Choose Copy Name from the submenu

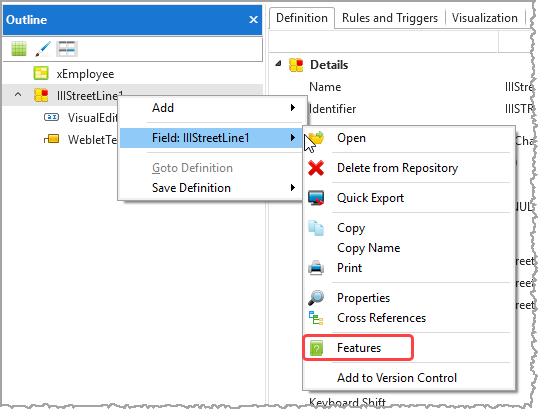(x=368, y=248)
